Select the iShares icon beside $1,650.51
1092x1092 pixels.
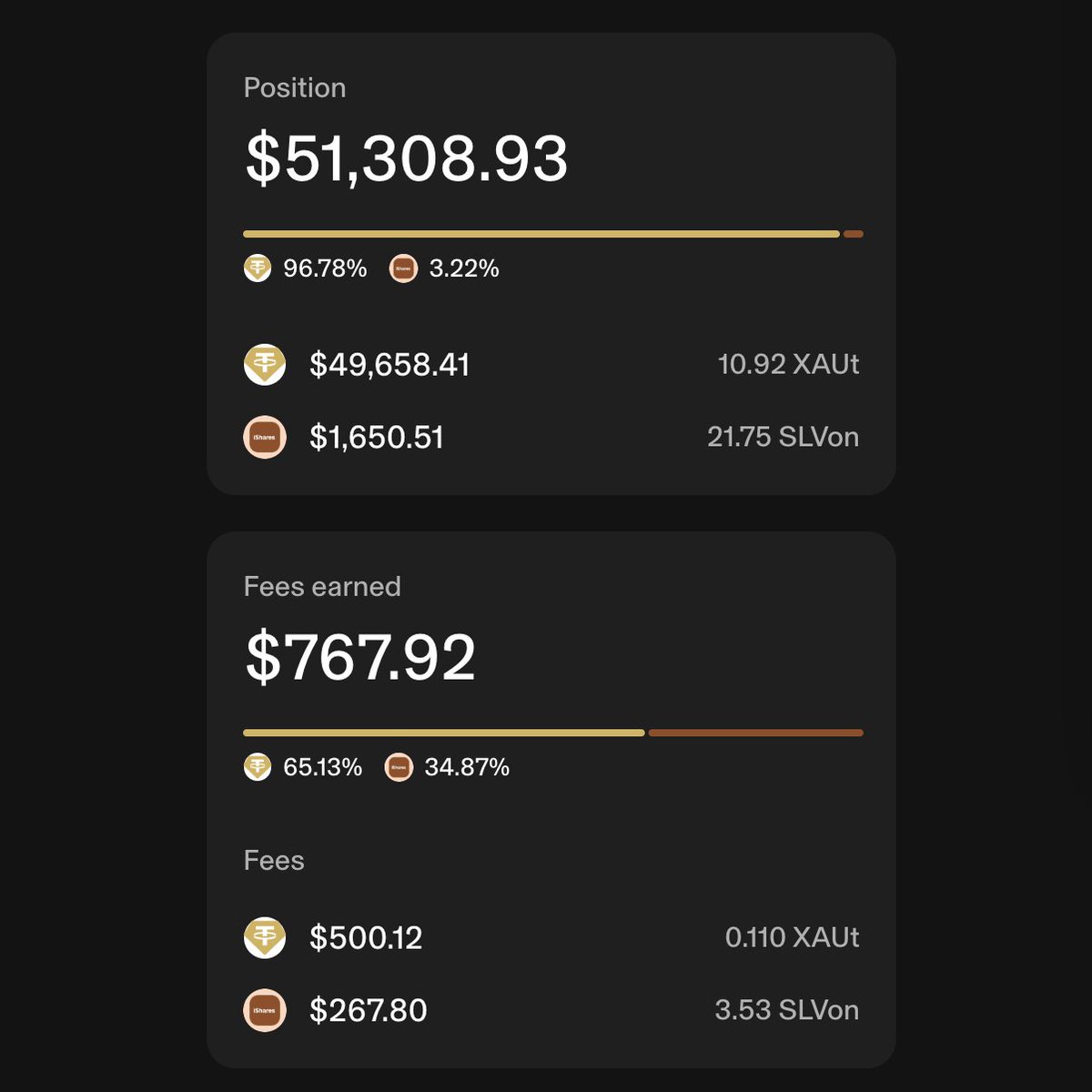[x=265, y=437]
